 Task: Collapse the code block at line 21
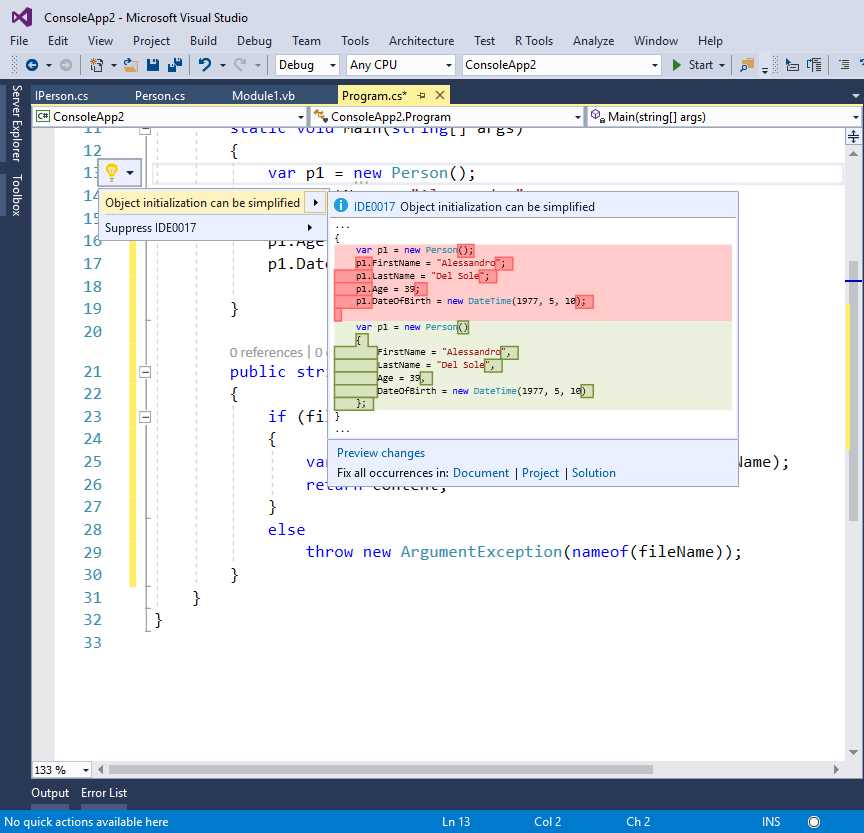(x=144, y=371)
